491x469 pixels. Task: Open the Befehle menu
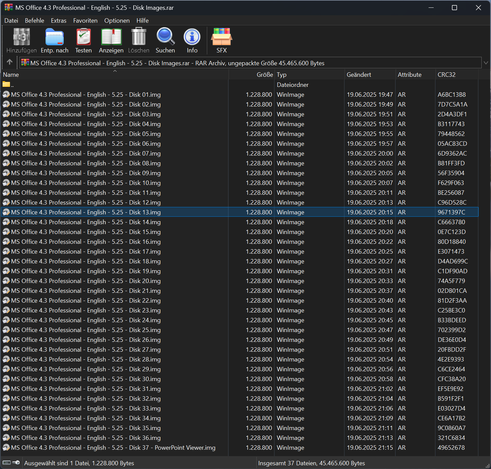click(x=34, y=21)
